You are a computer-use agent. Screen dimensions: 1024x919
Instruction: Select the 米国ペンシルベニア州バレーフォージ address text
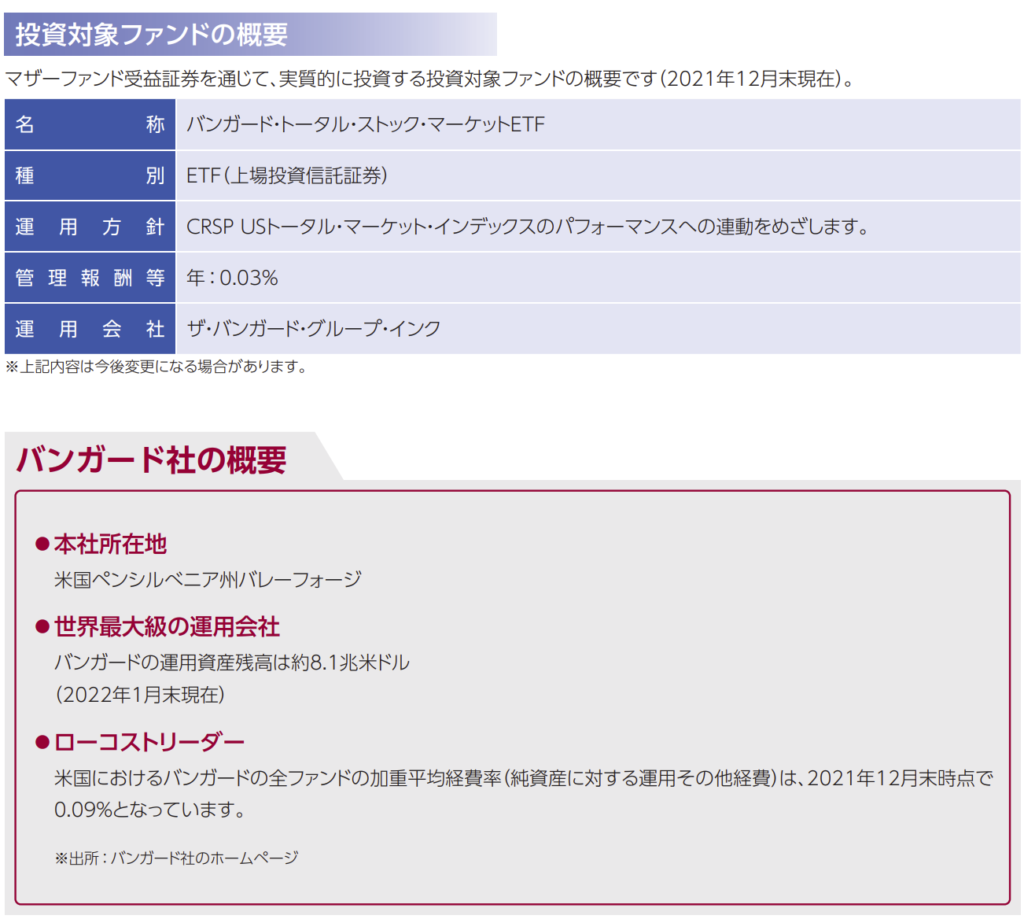pos(207,579)
